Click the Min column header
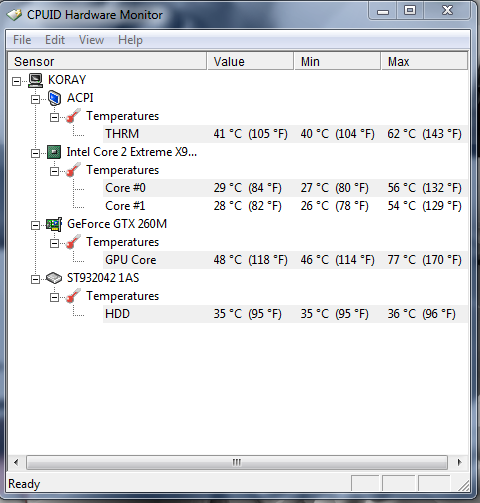Screen dimensions: 480x503 tap(337, 61)
